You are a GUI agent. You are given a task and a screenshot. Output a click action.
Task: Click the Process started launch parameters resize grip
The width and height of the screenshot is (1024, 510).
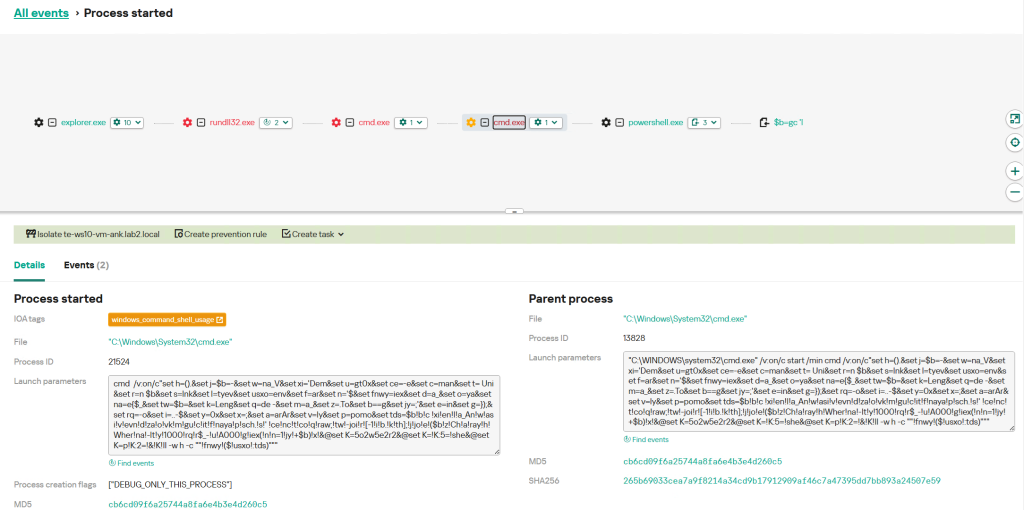tap(496, 451)
